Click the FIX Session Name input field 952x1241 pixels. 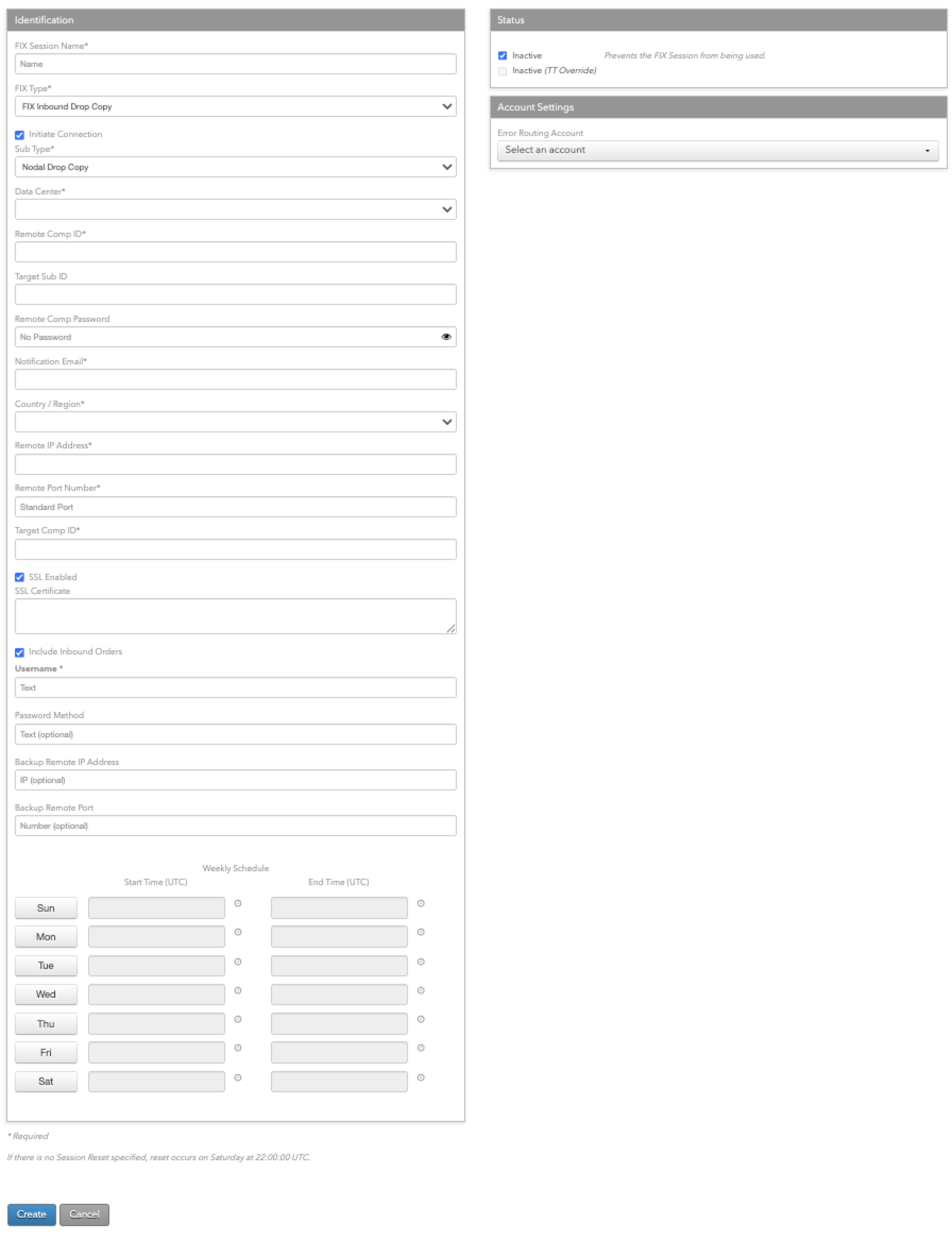tap(235, 64)
